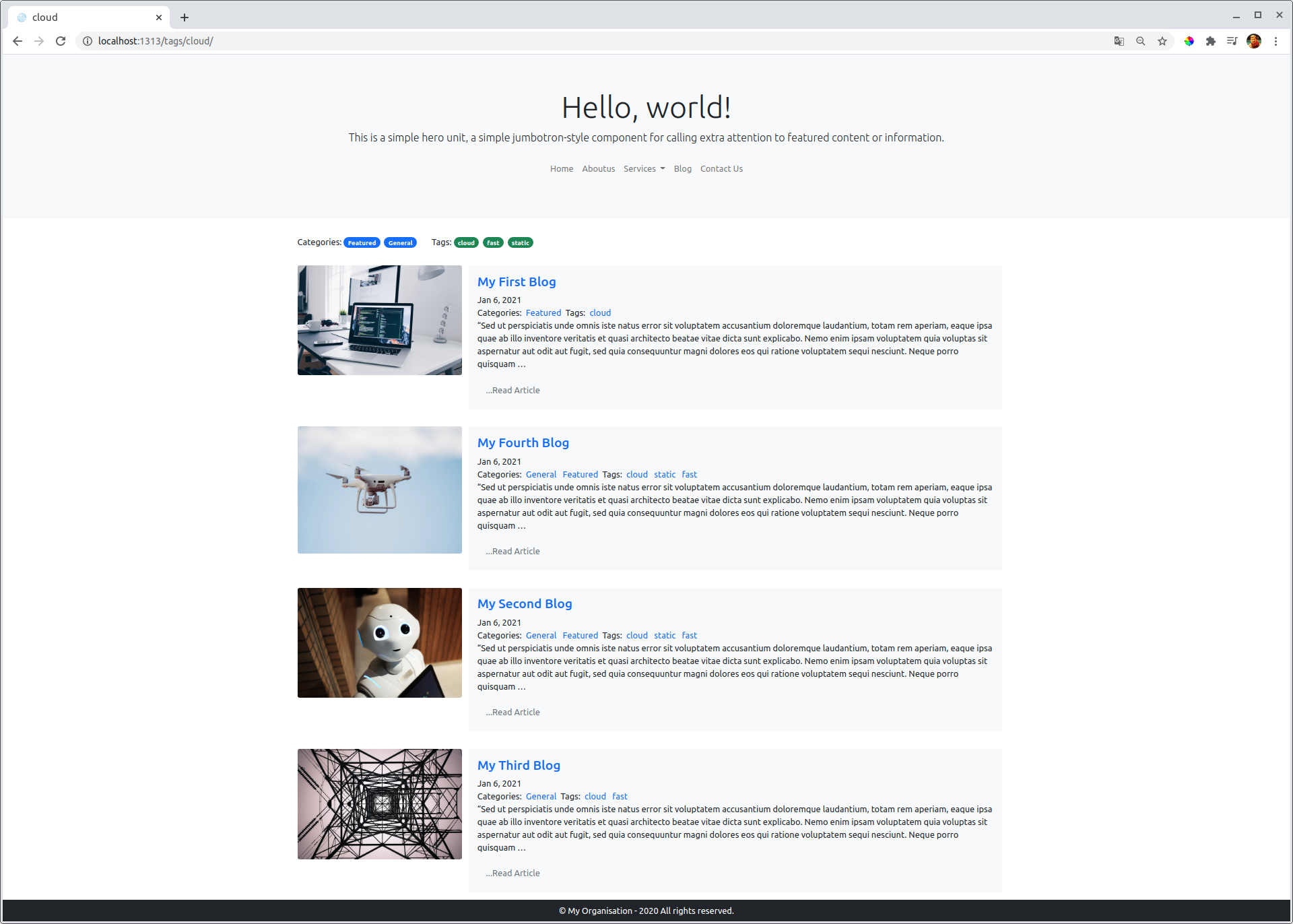Screen dimensions: 1293x924
Task: Click Read Article under My Second Blog
Action: pyautogui.click(x=512, y=712)
